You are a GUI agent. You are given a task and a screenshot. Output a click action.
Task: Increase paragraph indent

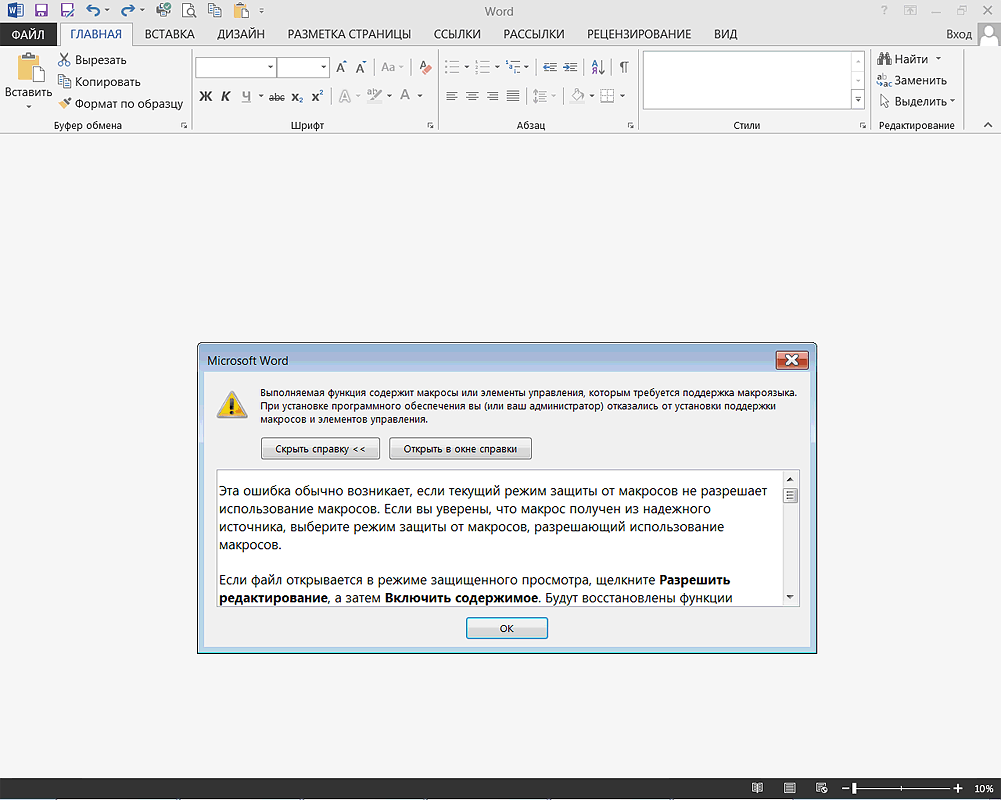point(570,67)
